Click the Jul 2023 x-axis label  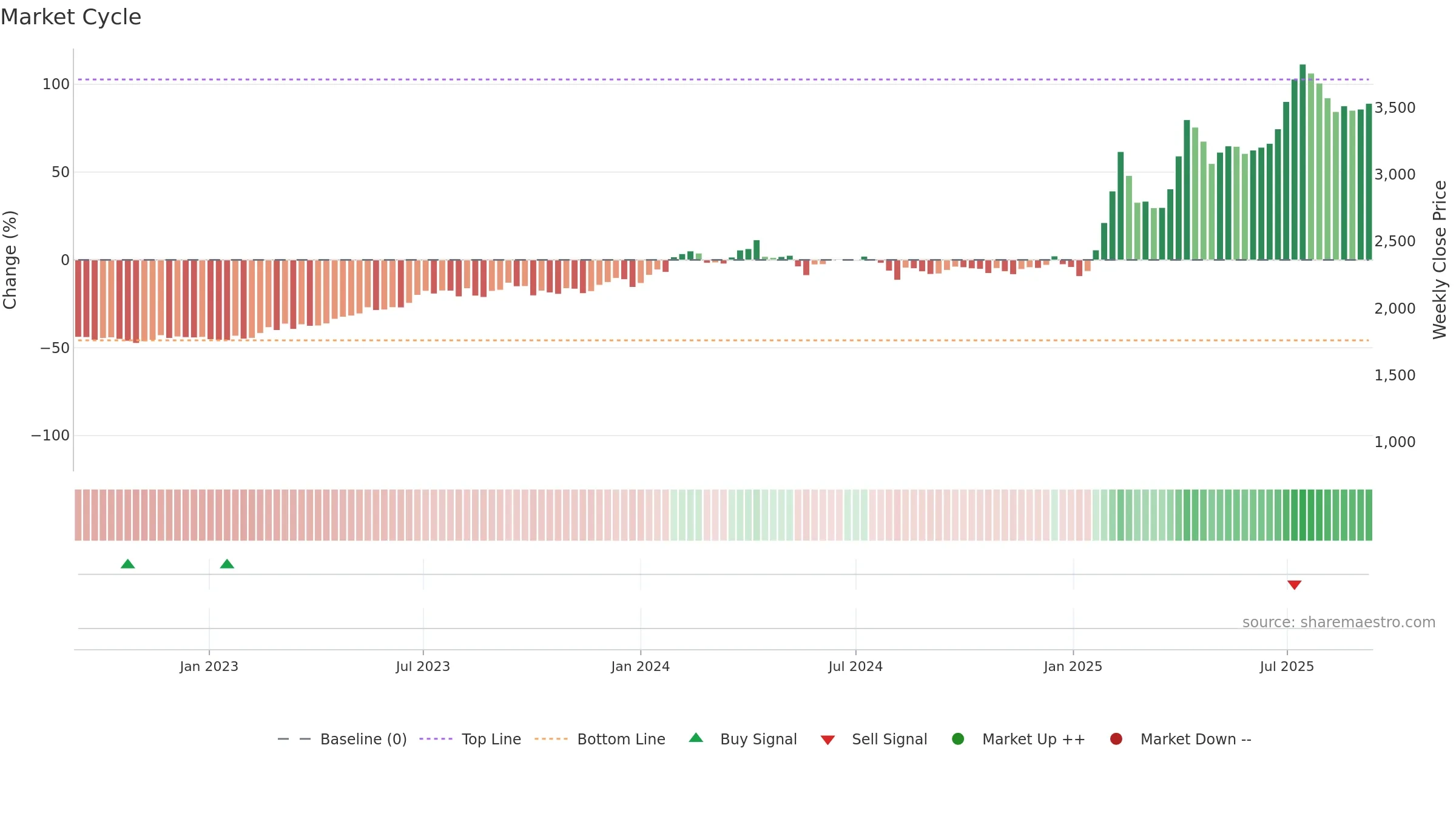click(423, 666)
